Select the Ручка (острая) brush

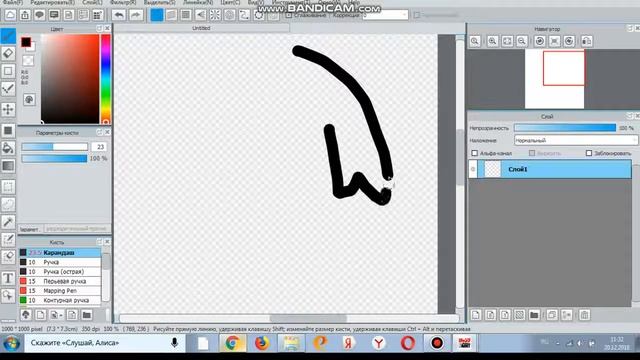60,271
